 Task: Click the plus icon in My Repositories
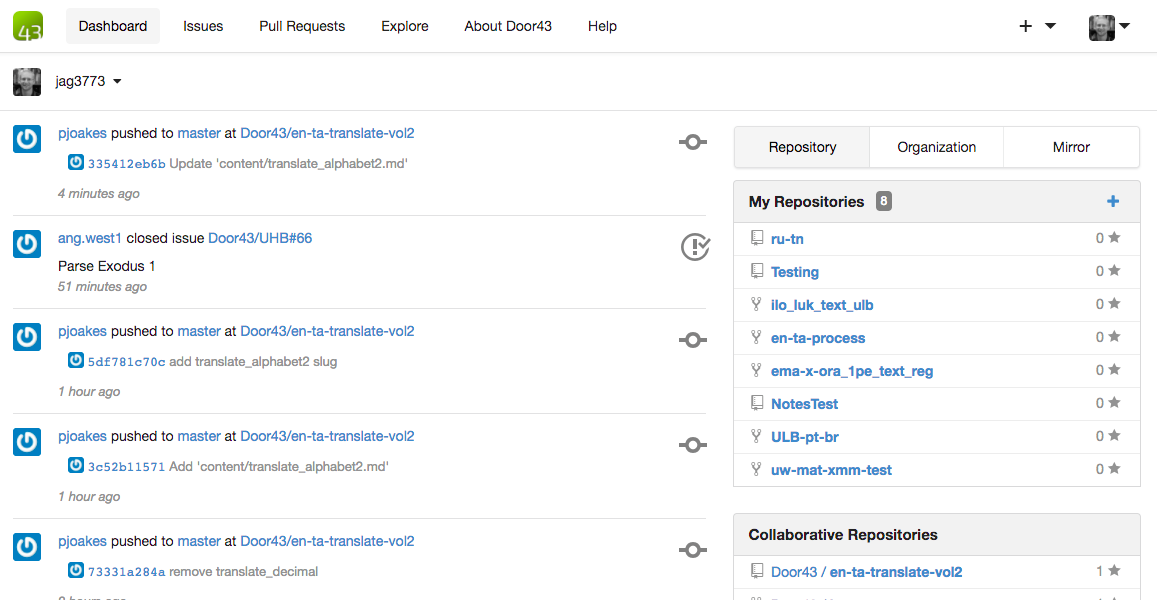pyautogui.click(x=1113, y=201)
